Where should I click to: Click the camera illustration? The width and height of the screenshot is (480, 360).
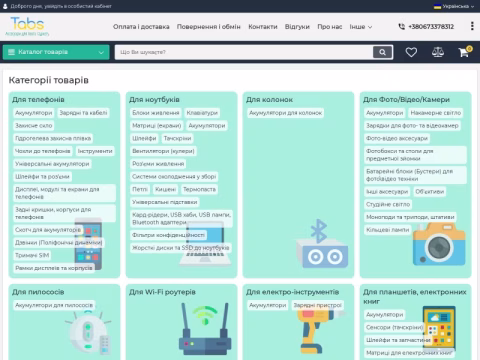coord(439,243)
